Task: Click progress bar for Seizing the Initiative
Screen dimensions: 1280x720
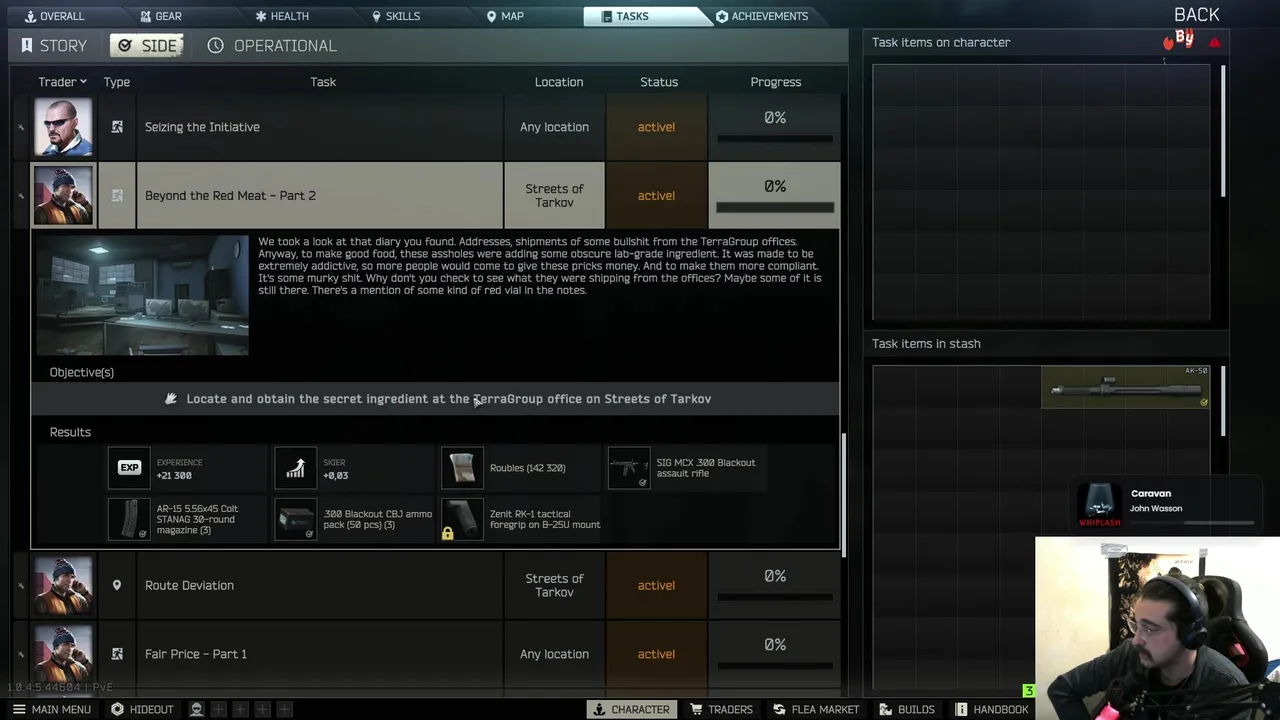Action: click(x=775, y=139)
